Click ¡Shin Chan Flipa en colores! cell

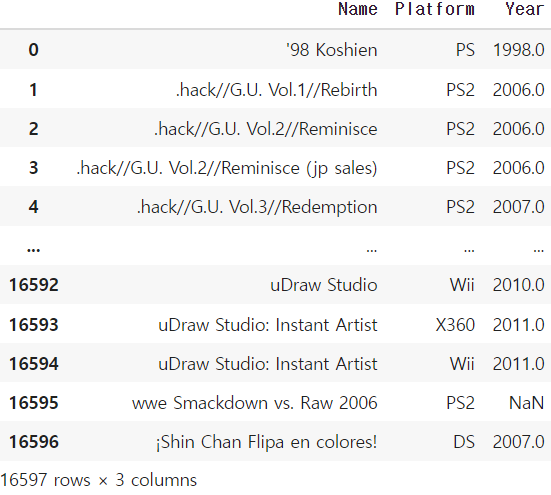tap(266, 442)
